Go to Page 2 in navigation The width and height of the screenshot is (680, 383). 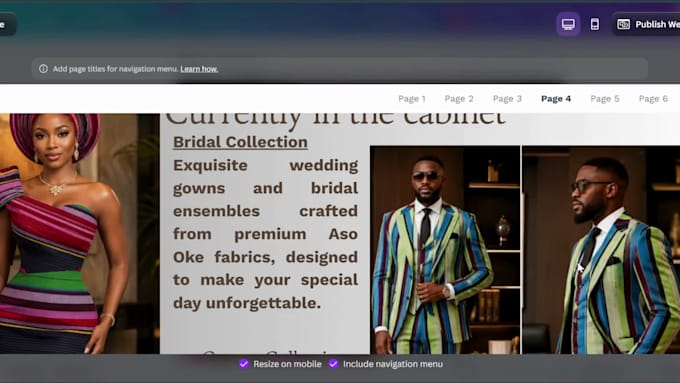coord(459,99)
